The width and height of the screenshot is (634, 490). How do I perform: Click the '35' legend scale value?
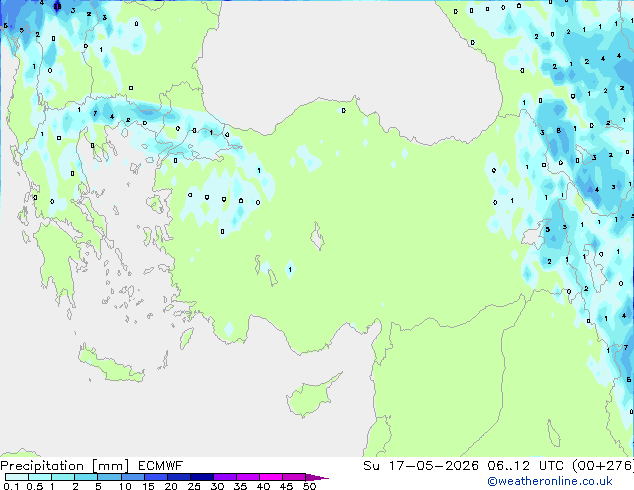[240, 486]
